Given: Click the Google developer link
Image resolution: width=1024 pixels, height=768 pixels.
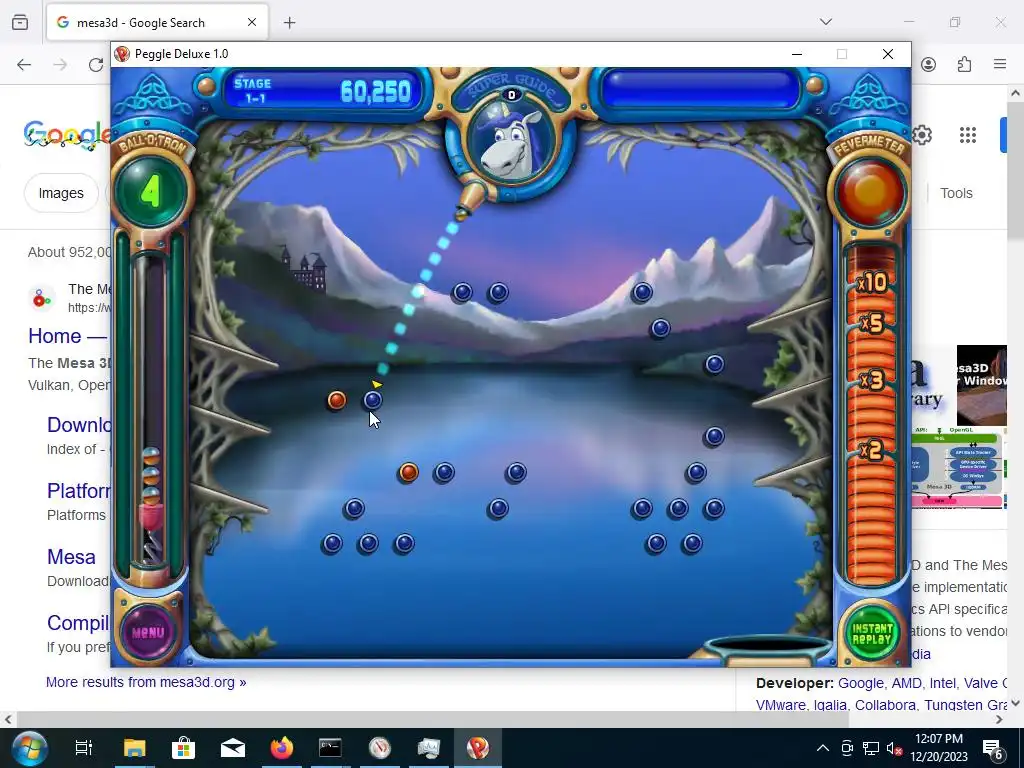Looking at the screenshot, I should [x=860, y=683].
